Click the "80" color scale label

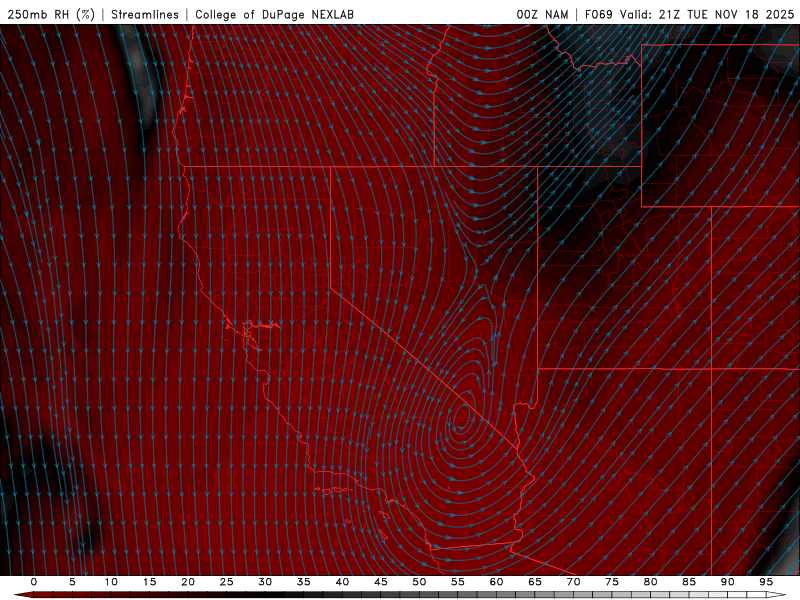pyautogui.click(x=650, y=582)
